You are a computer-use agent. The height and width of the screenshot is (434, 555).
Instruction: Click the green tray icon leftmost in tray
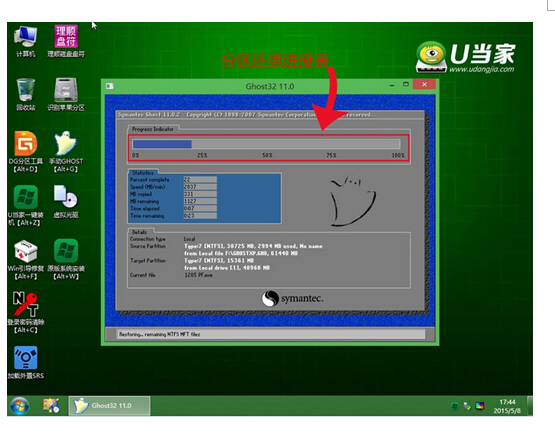(x=455, y=406)
